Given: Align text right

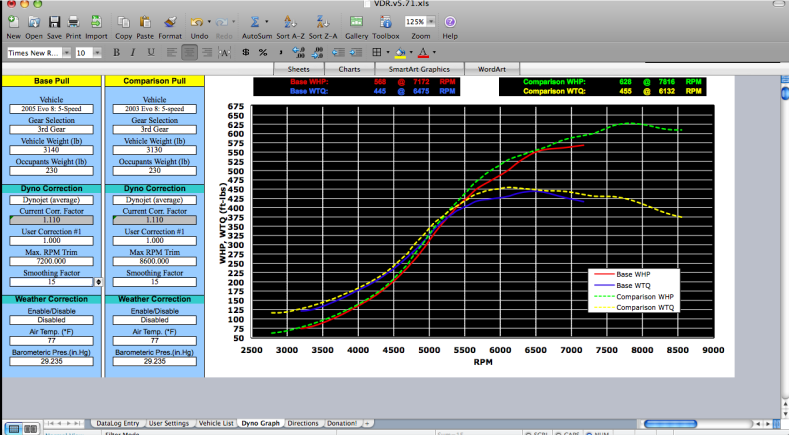Looking at the screenshot, I should [x=207, y=52].
